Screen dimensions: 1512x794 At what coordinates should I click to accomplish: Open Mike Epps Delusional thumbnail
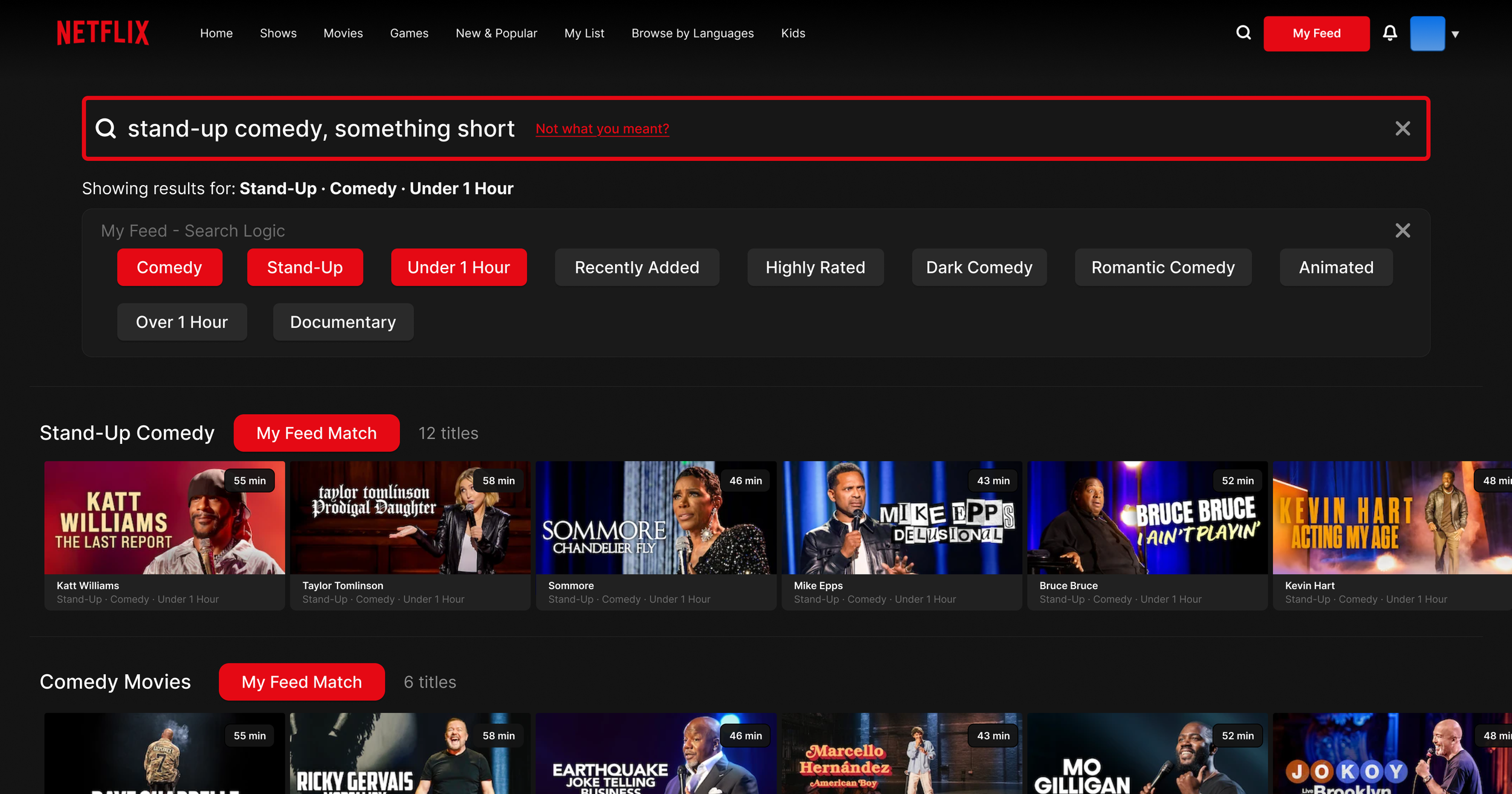pos(902,518)
